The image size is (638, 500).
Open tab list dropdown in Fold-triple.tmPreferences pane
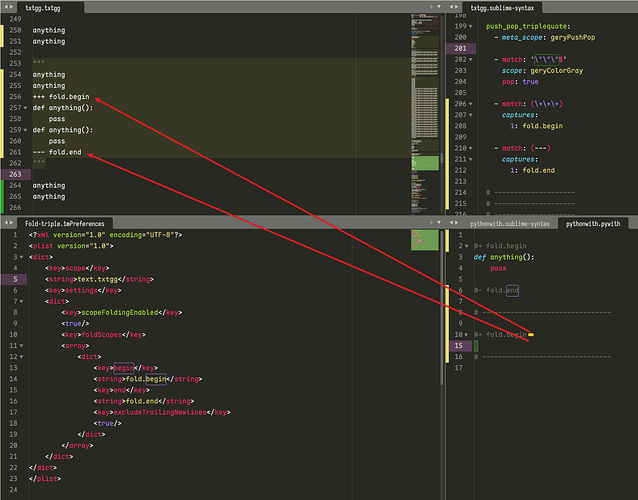pyautogui.click(x=439, y=223)
